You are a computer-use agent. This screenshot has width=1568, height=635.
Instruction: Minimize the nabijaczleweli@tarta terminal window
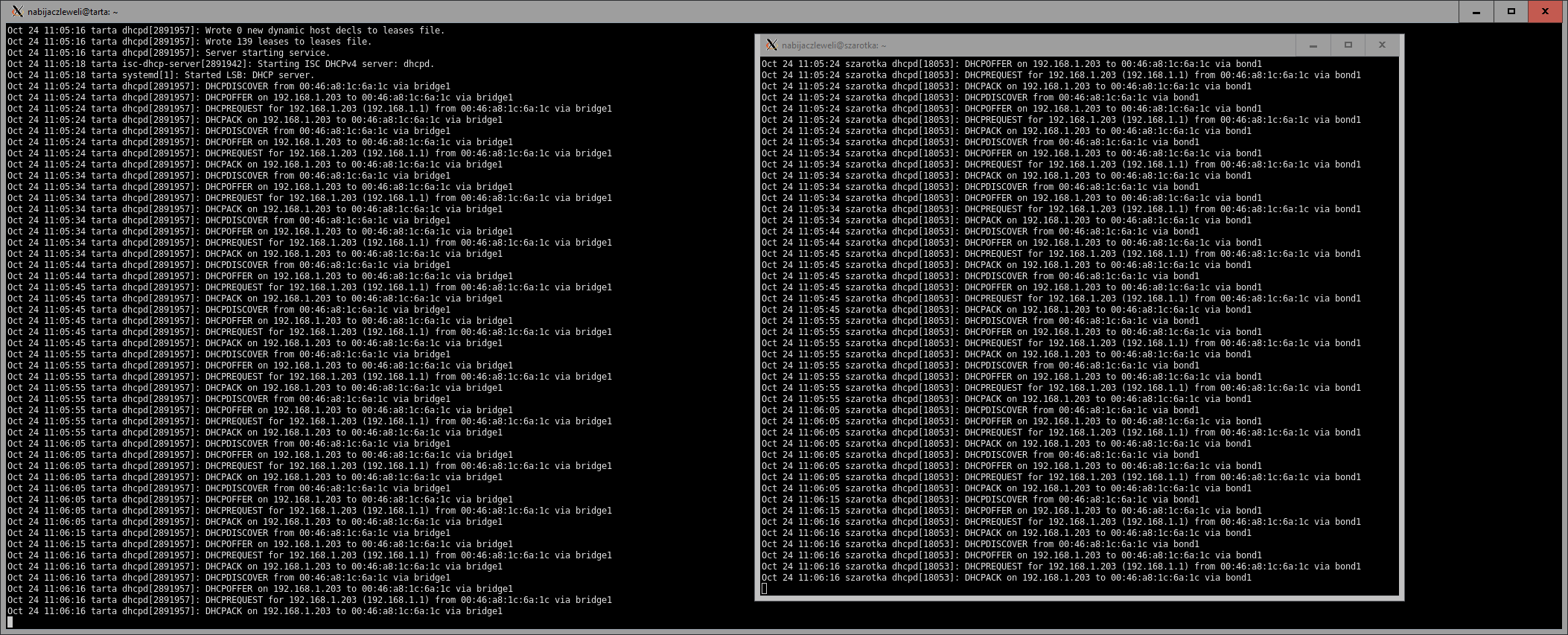pos(1476,12)
